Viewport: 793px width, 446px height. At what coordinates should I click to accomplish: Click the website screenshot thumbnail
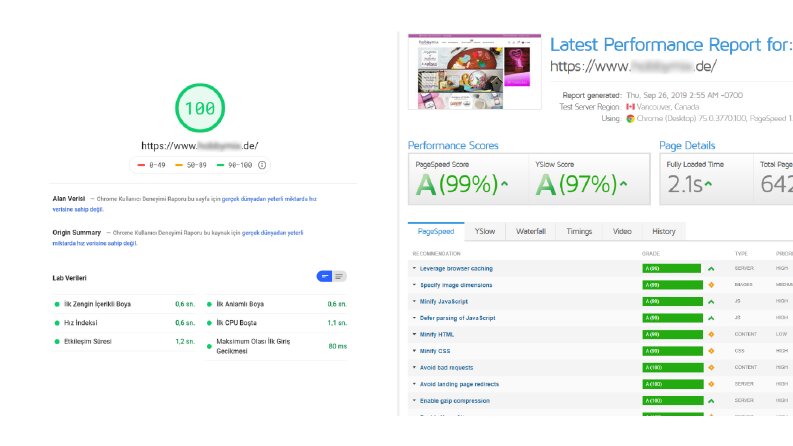(474, 71)
